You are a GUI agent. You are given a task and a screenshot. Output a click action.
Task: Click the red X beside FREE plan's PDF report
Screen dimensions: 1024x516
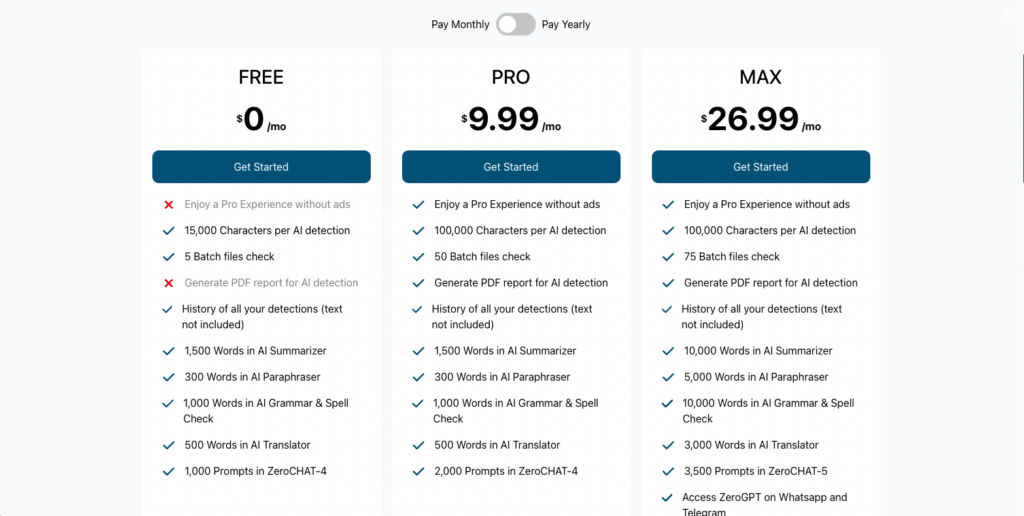tap(169, 283)
